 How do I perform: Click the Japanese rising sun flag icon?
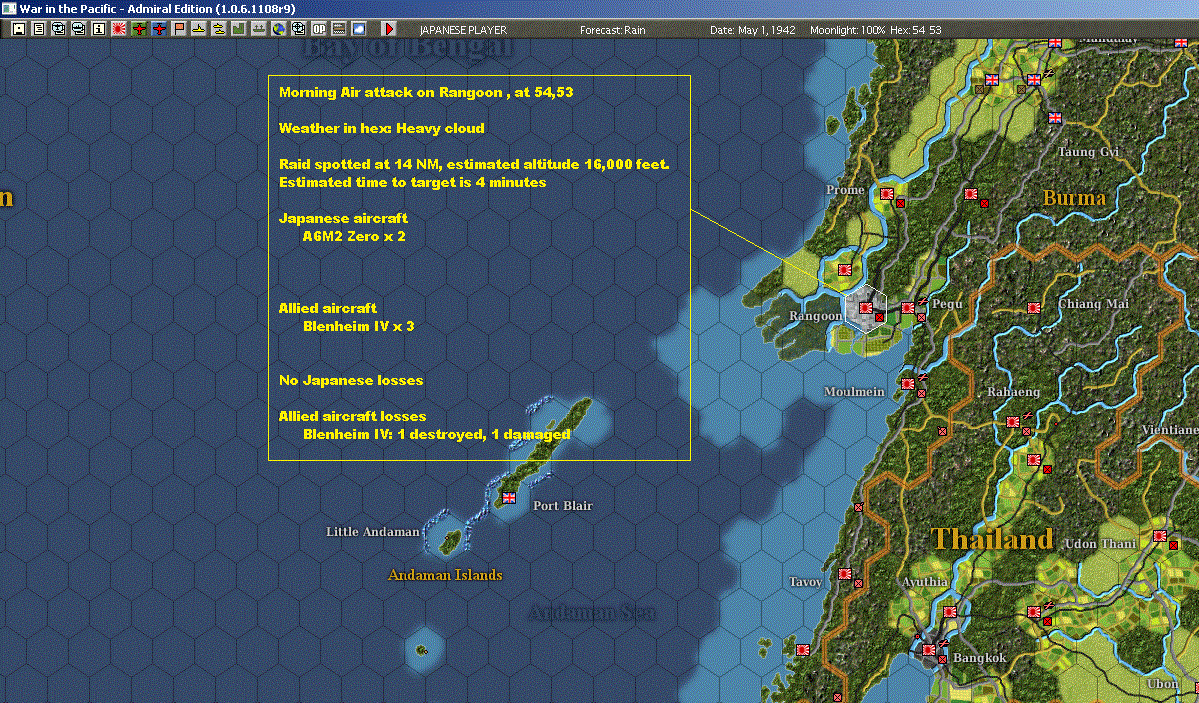pos(119,29)
